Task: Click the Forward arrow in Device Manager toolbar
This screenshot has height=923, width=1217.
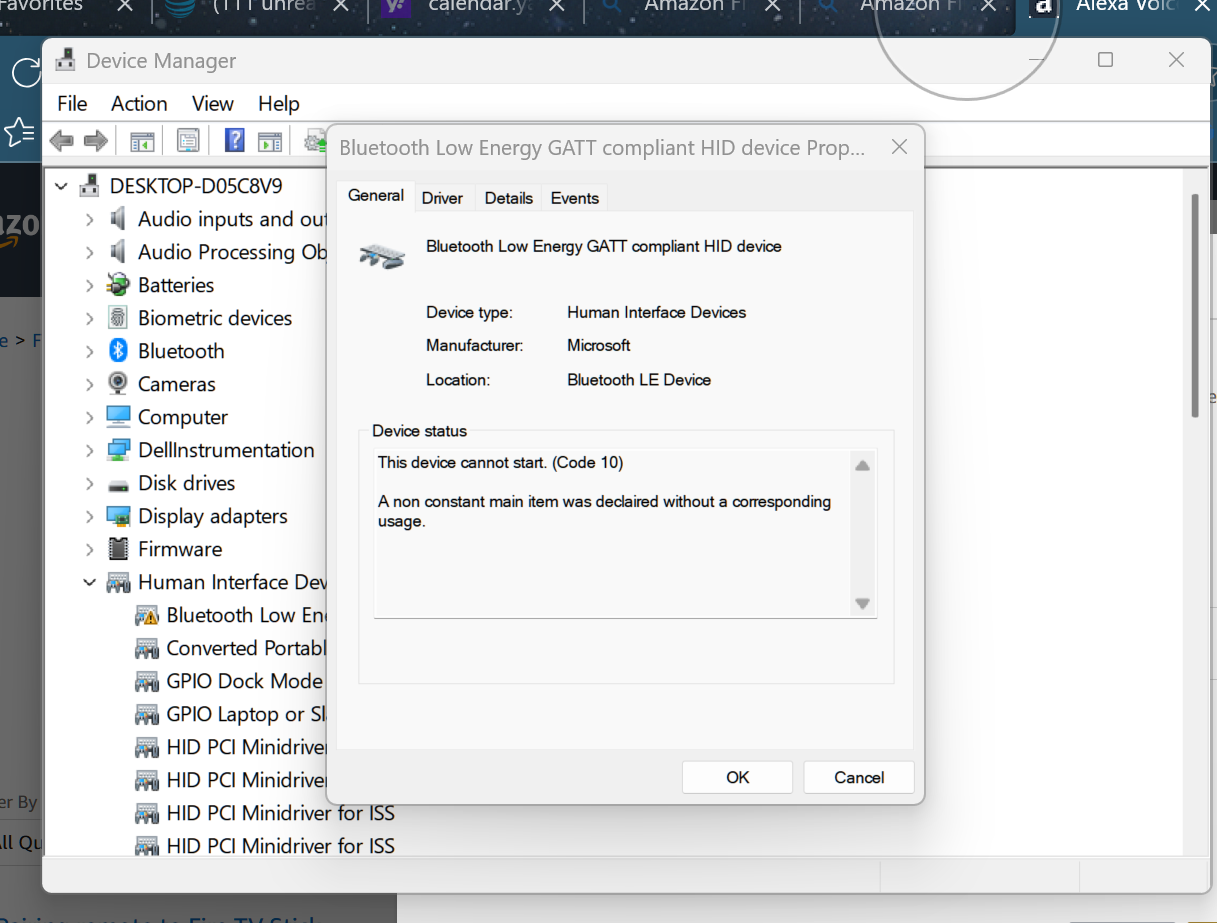Action: click(96, 141)
